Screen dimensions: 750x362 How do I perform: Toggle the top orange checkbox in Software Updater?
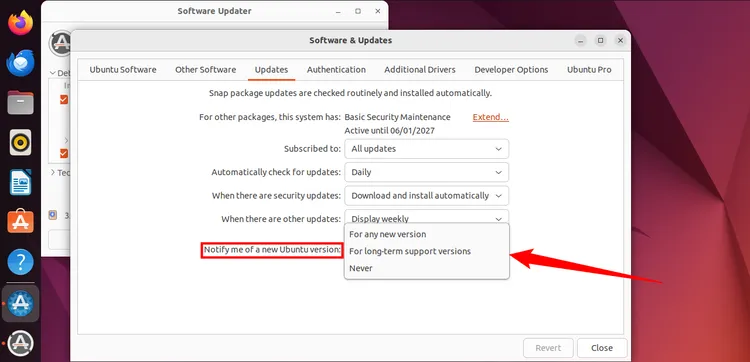pyautogui.click(x=64, y=99)
